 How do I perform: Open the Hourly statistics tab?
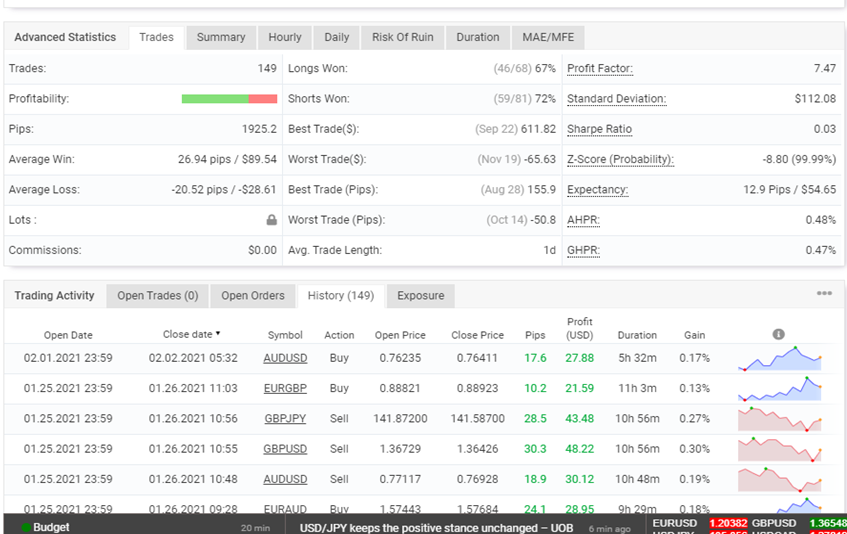[285, 37]
